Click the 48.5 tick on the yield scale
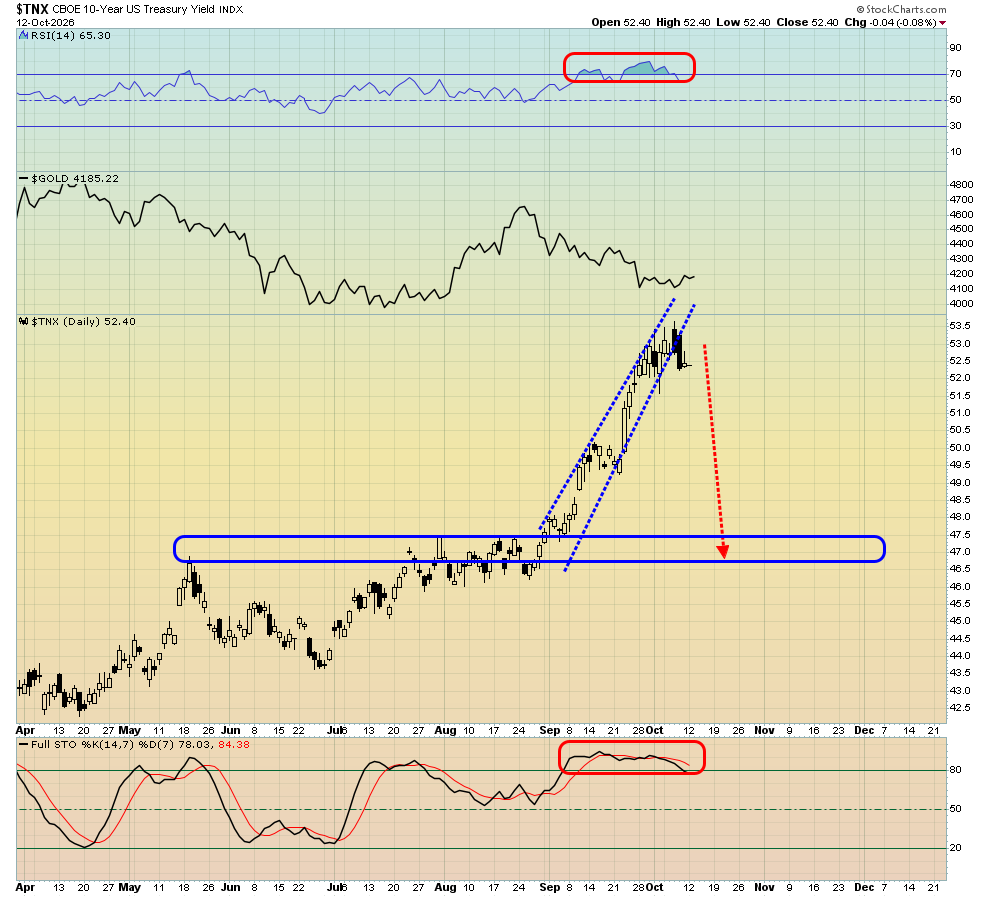This screenshot has width=990, height=897. coord(960,499)
